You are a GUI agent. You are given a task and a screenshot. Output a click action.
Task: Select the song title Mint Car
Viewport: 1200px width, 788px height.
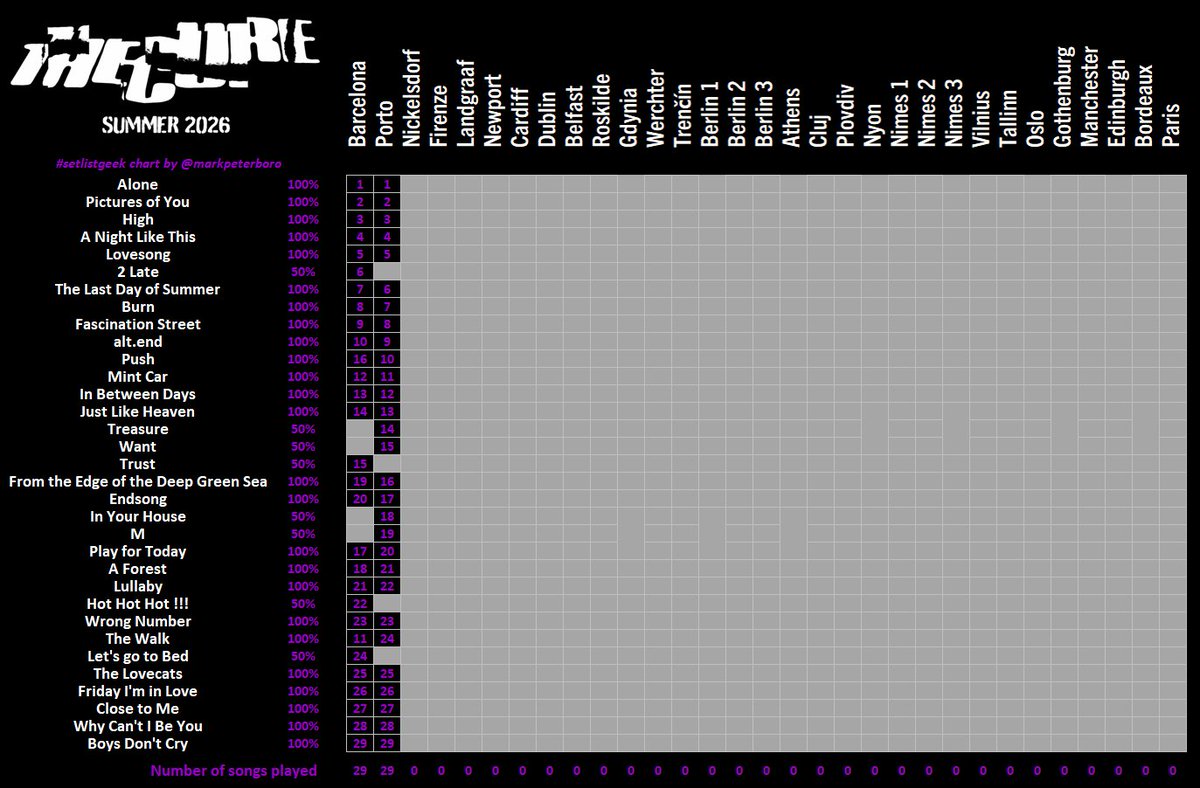(138, 377)
